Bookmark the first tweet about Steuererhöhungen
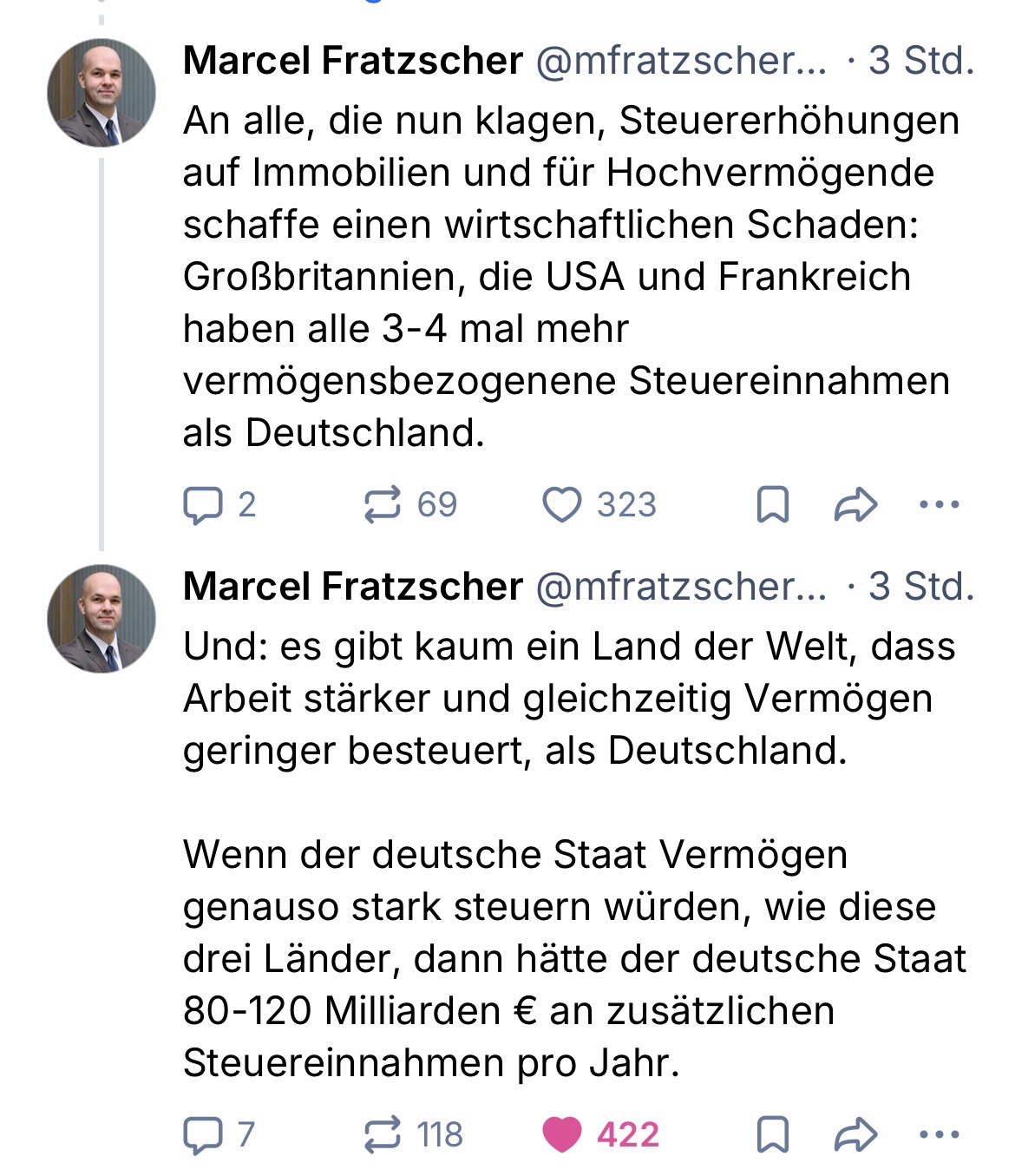Viewport: 1015px width, 1176px height. pyautogui.click(x=772, y=505)
